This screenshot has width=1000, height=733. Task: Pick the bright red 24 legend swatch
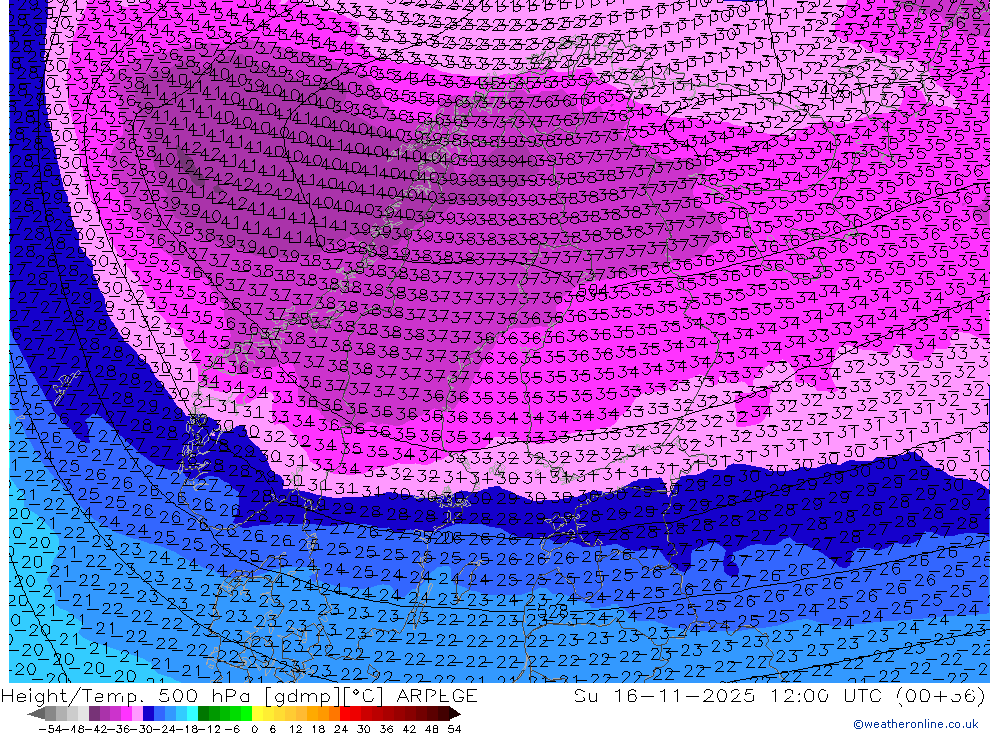tap(345, 713)
